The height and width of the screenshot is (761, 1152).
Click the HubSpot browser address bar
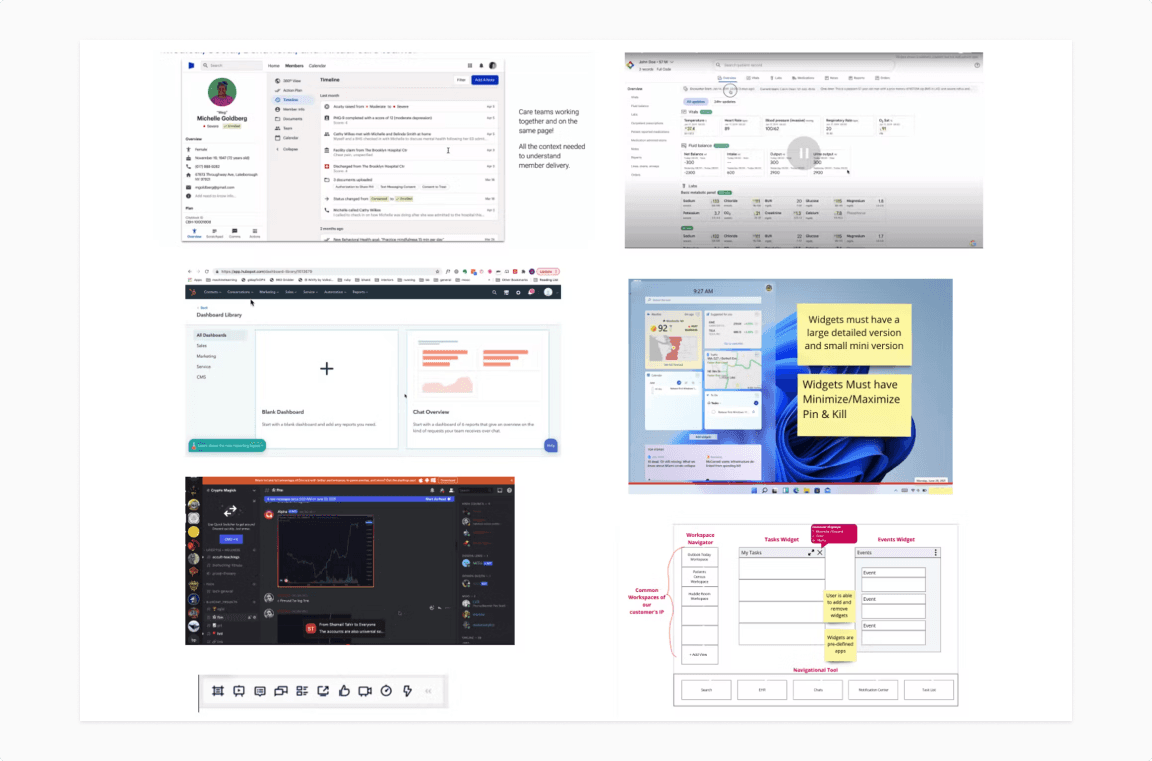pos(327,271)
